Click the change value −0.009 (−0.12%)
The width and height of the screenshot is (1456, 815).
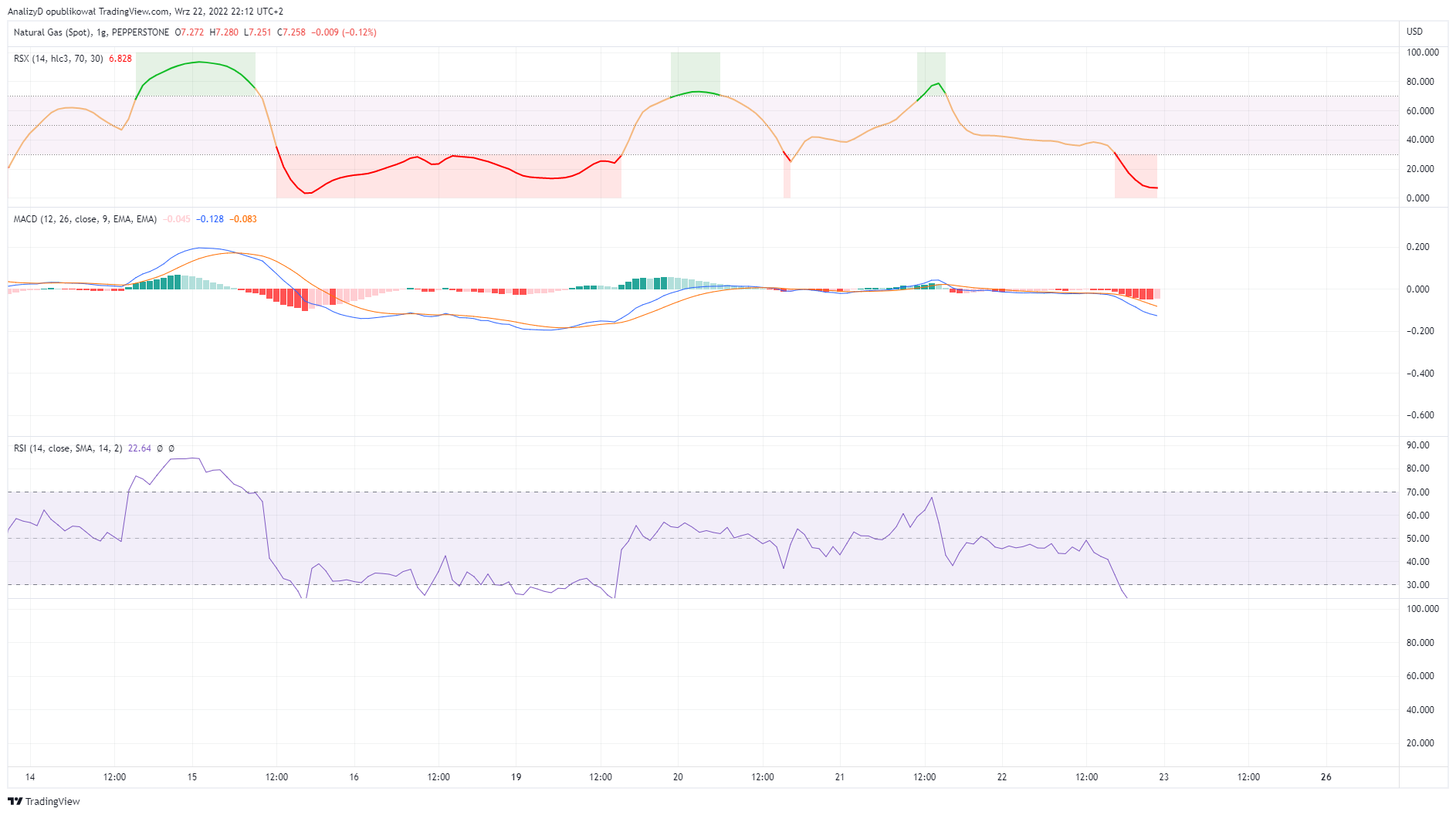(344, 32)
